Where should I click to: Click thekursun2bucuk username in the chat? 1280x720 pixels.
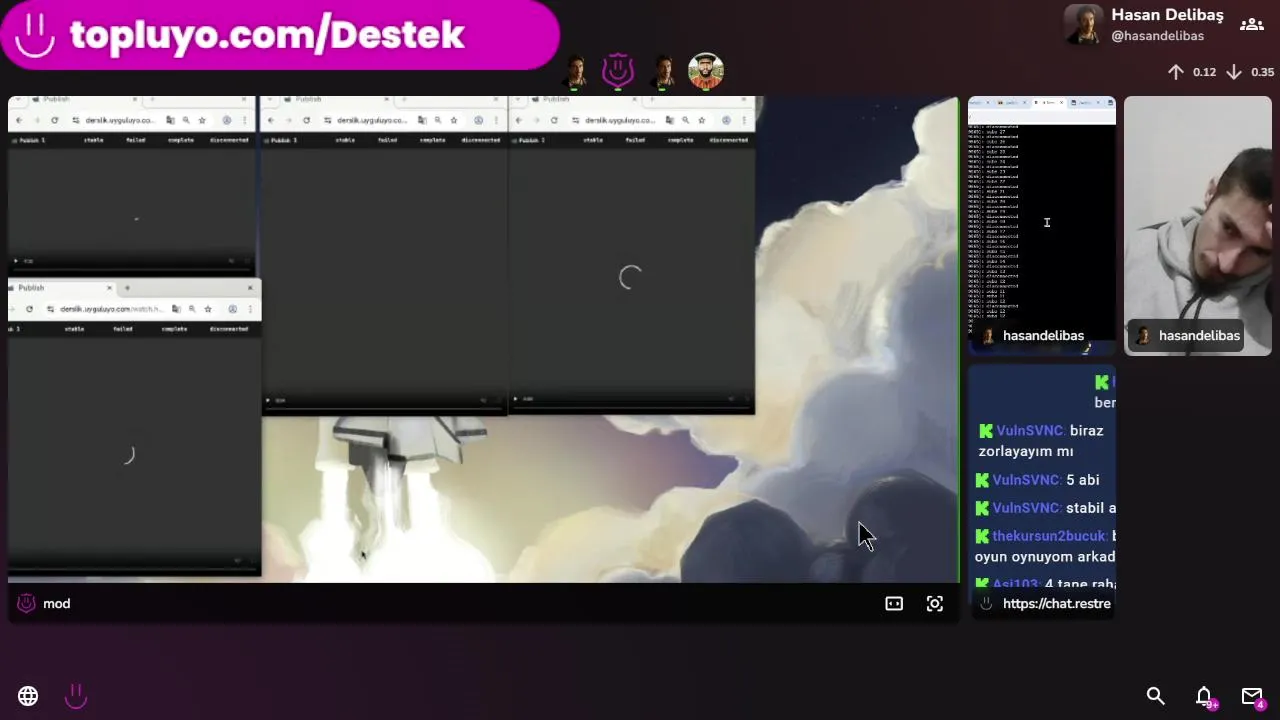coord(1049,536)
